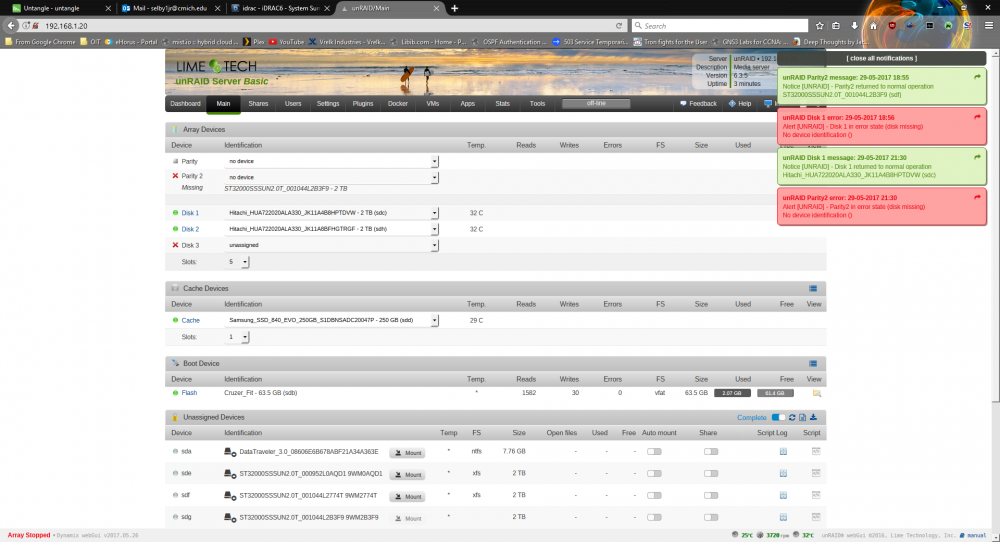Change Cache Devices Slots dropdown
The height and width of the screenshot is (542, 1000).
coord(237,337)
